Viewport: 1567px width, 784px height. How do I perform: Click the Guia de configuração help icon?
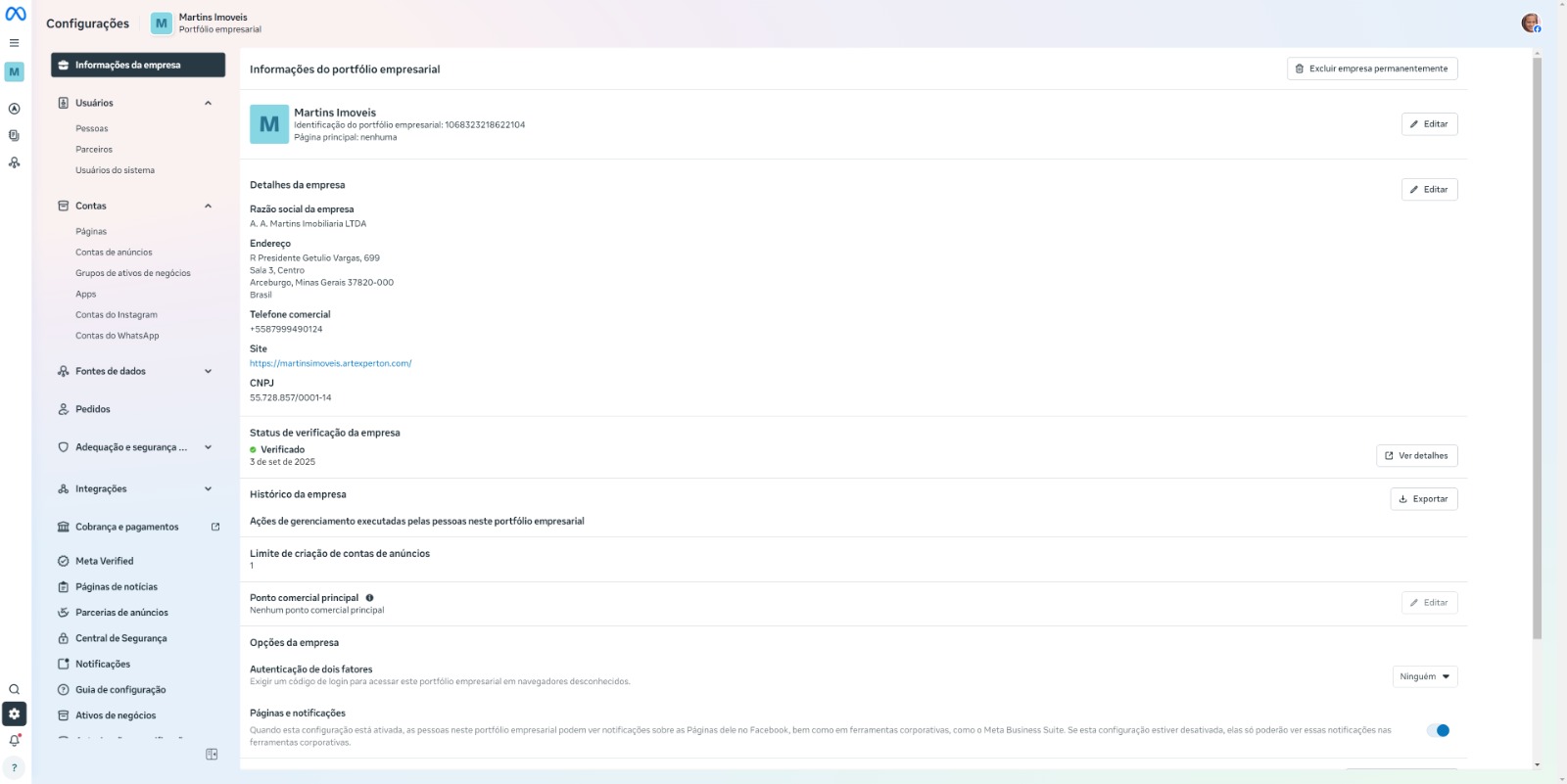tap(64, 690)
